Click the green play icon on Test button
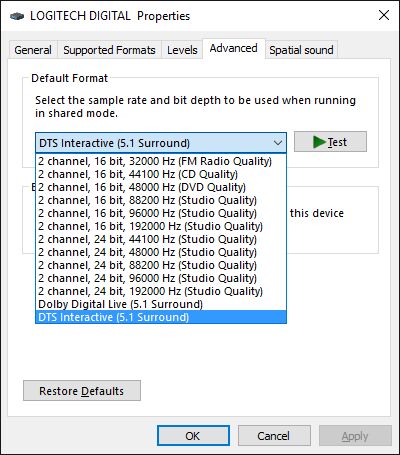The image size is (400, 455). [x=319, y=142]
